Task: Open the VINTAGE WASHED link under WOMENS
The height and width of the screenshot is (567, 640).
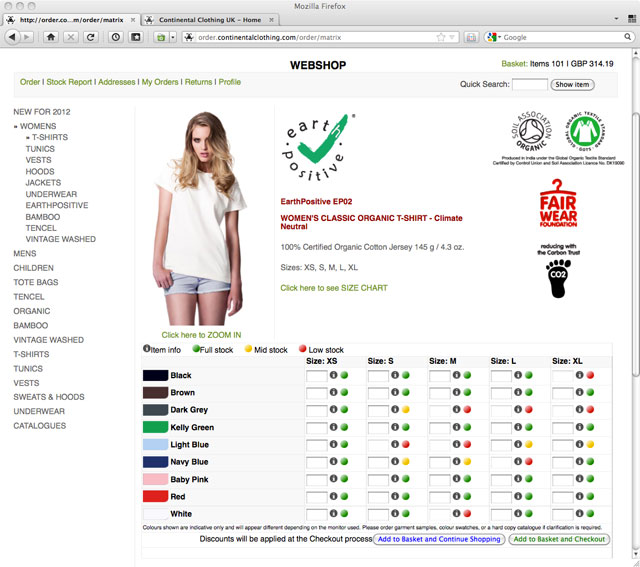Action: point(60,239)
